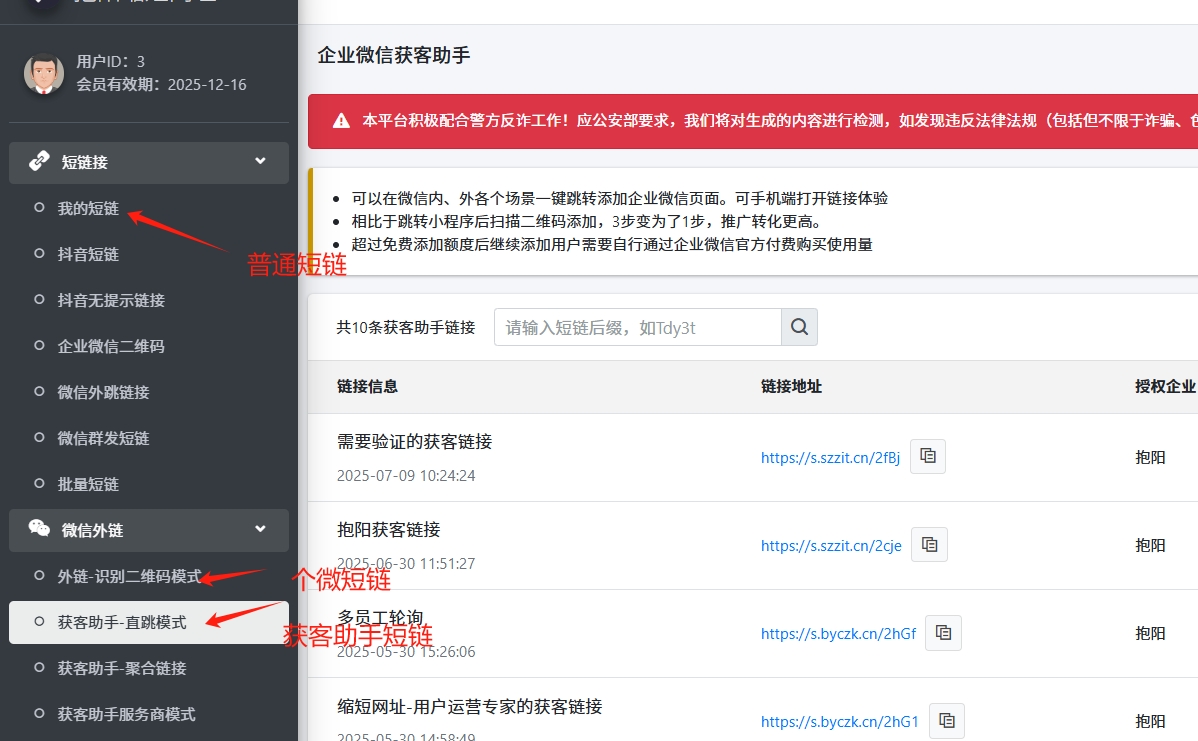The height and width of the screenshot is (741, 1198).
Task: Click the user avatar picture
Action: (43, 74)
